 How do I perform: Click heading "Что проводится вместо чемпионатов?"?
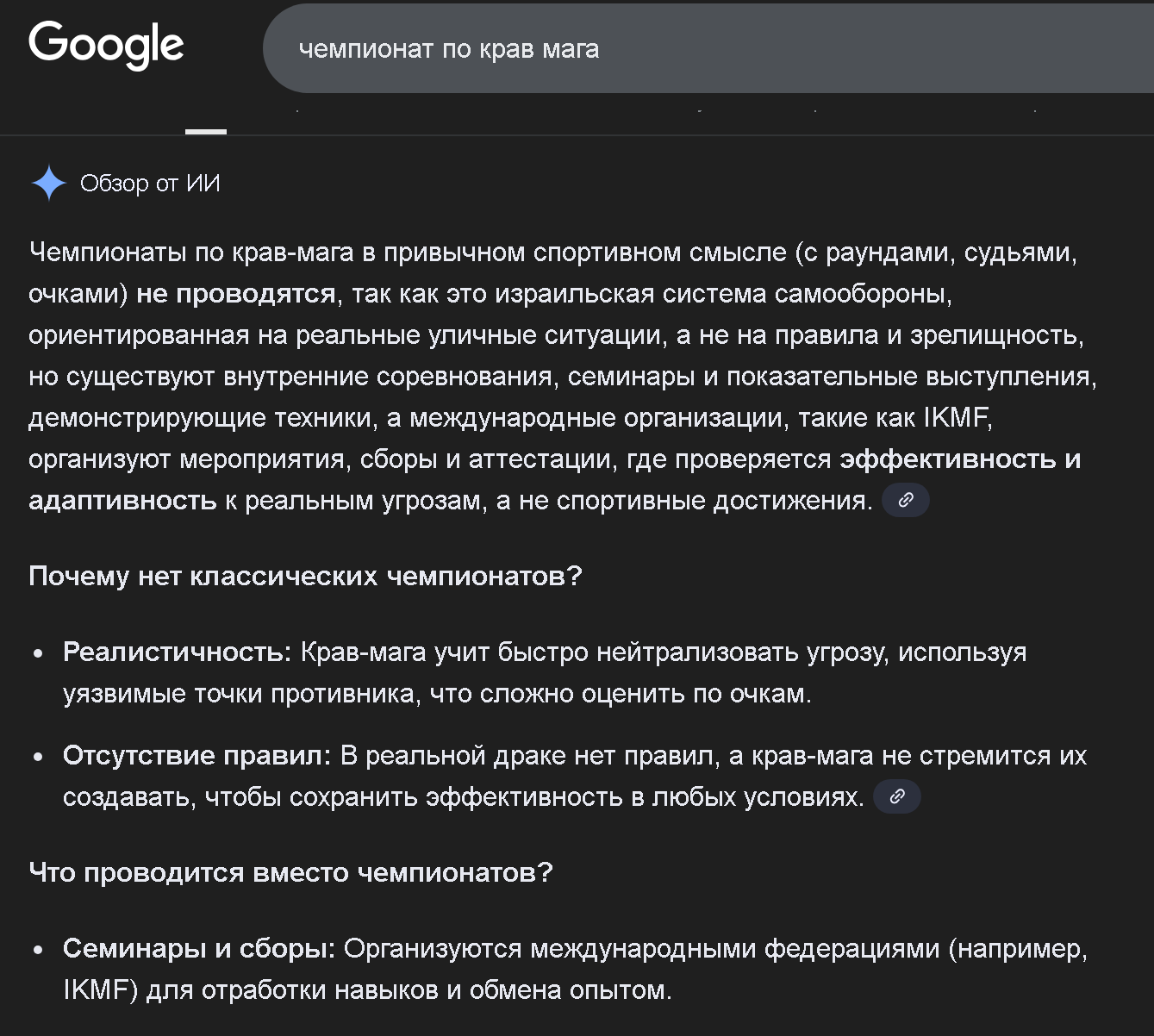tap(290, 872)
